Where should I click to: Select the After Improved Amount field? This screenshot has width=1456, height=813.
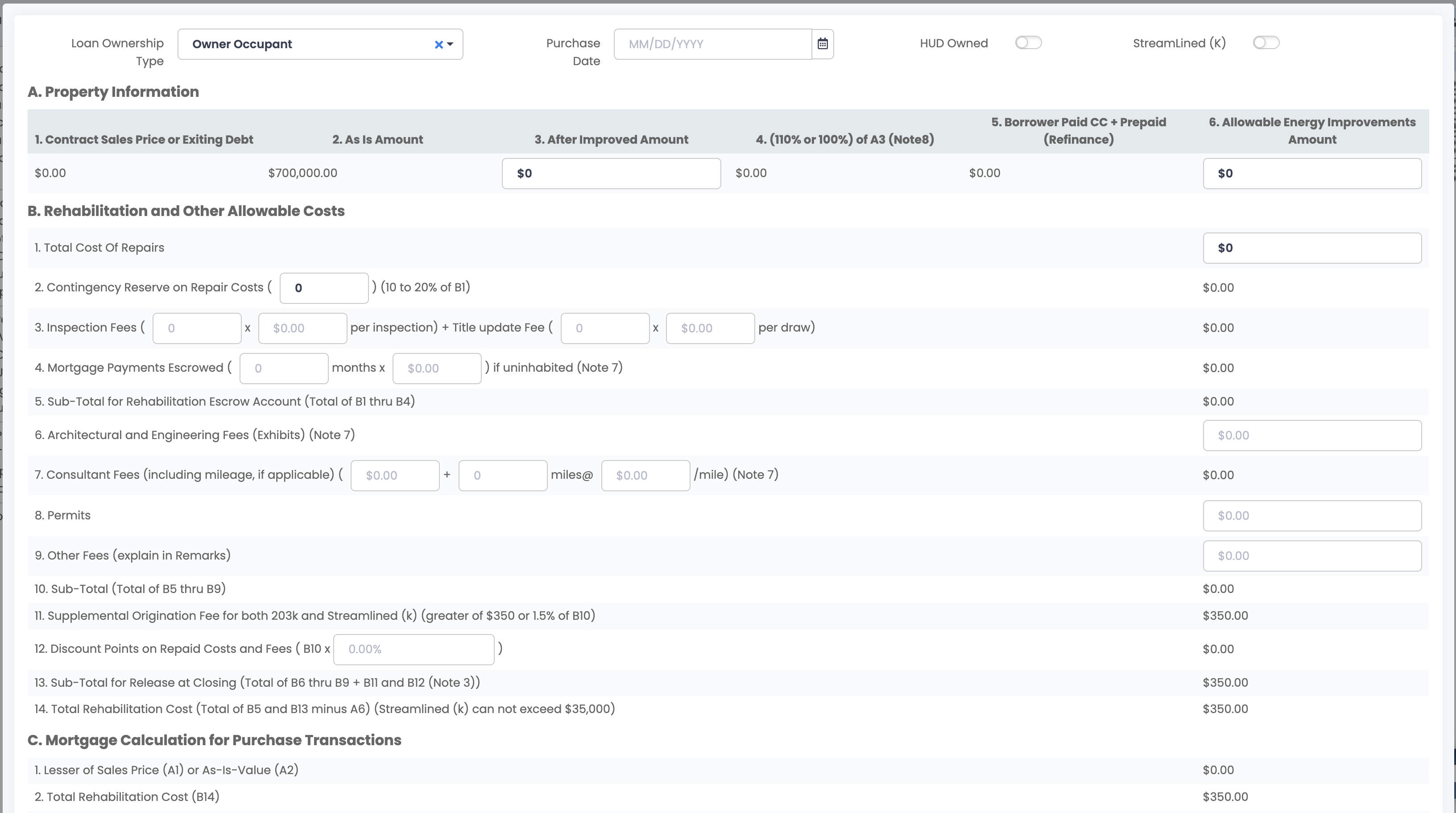click(x=610, y=173)
